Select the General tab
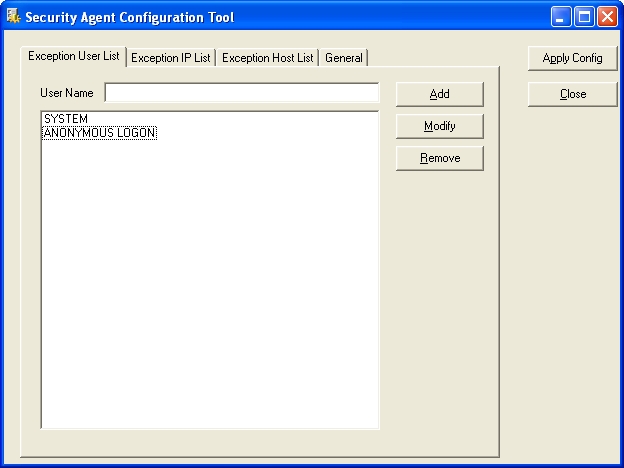 pyautogui.click(x=343, y=58)
